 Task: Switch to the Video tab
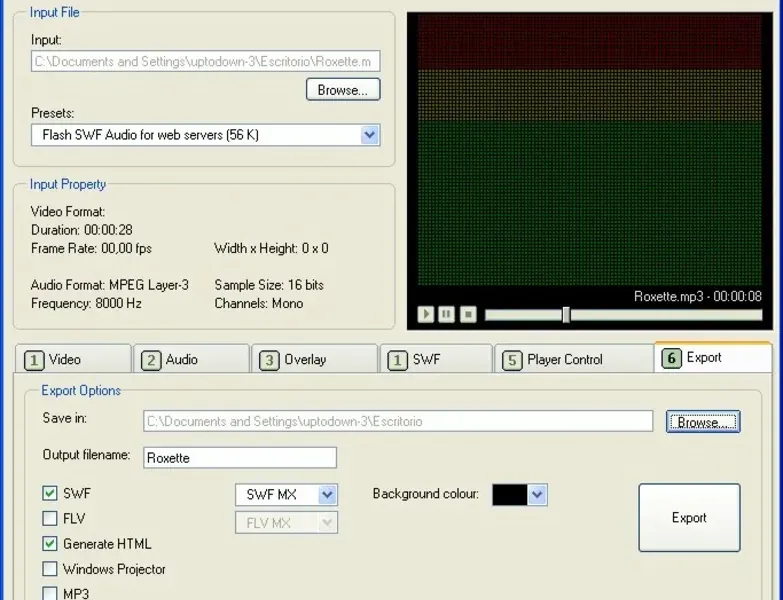[x=73, y=359]
